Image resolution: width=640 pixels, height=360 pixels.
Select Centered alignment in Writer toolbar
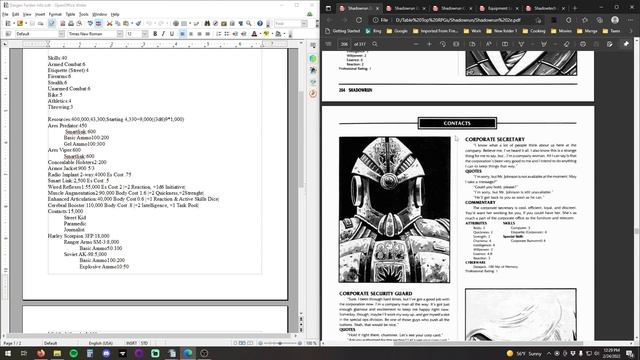[191, 34]
